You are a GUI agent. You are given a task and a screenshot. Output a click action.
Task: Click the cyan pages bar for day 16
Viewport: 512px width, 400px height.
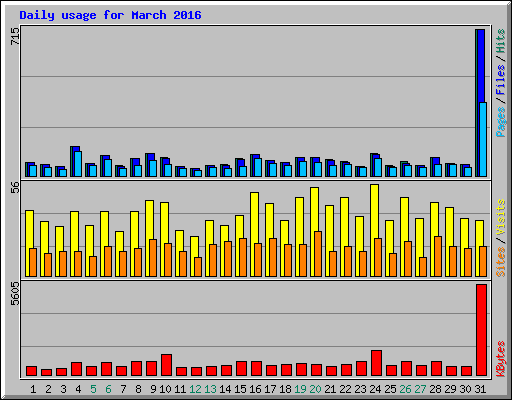click(258, 167)
